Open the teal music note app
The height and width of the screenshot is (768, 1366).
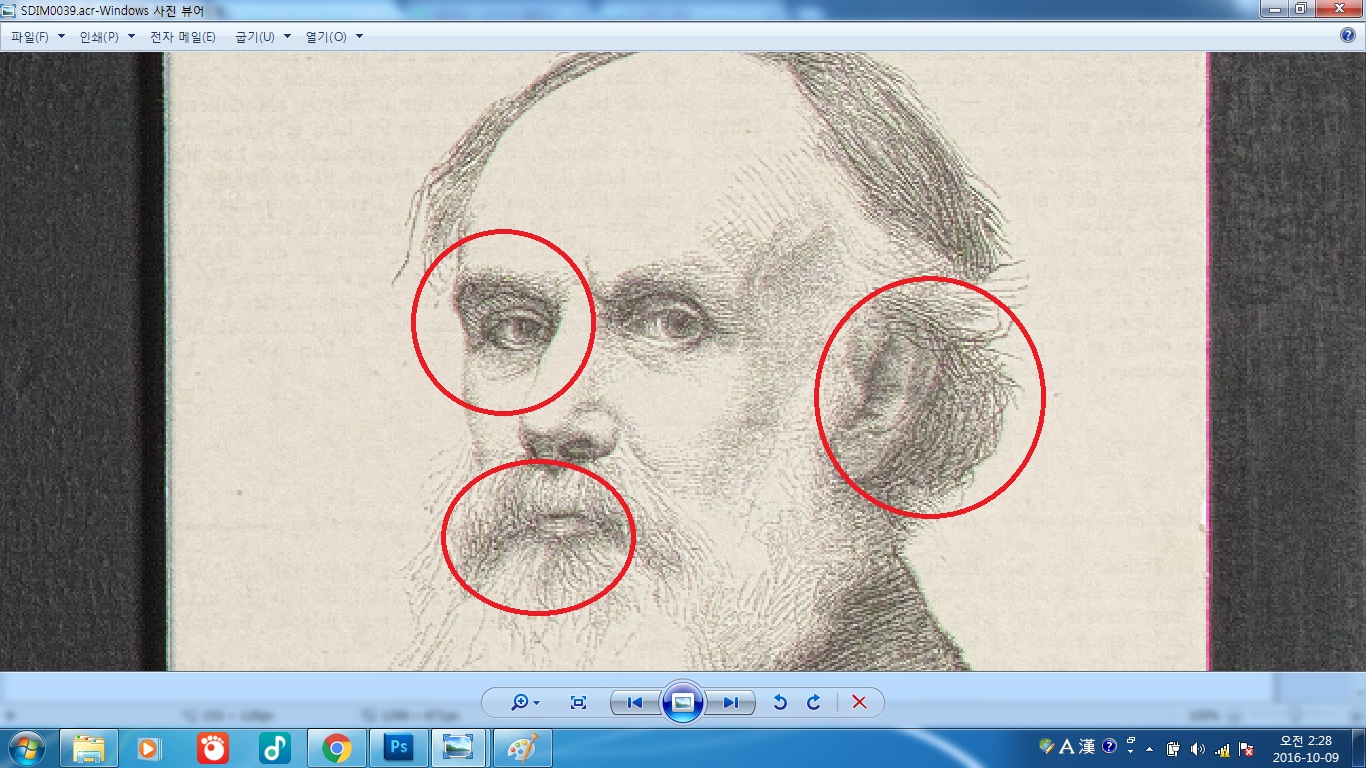click(274, 748)
